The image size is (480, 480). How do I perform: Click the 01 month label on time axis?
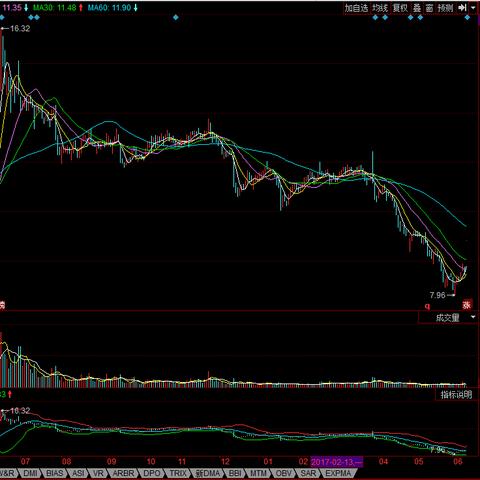268,462
